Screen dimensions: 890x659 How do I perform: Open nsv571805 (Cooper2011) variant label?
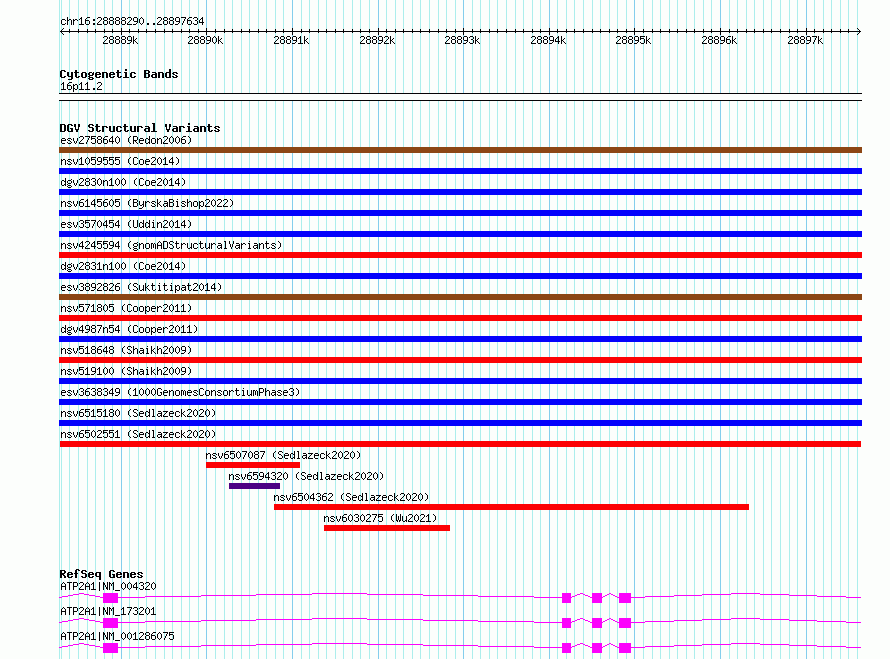126,308
